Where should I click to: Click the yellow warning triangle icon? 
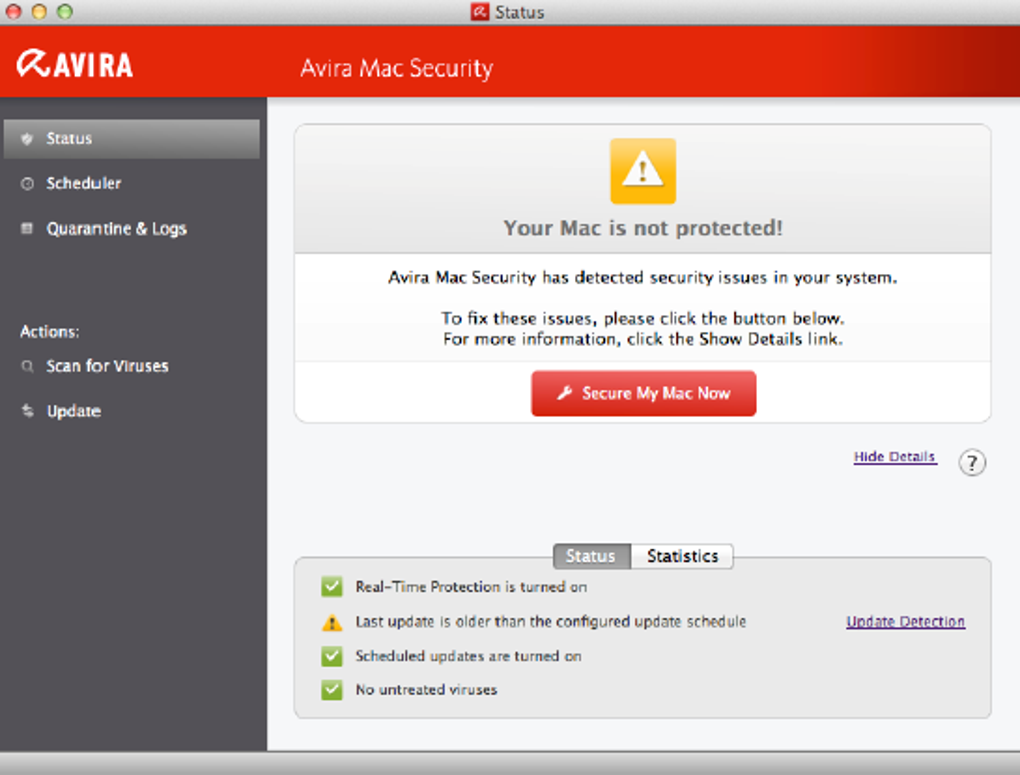[642, 171]
